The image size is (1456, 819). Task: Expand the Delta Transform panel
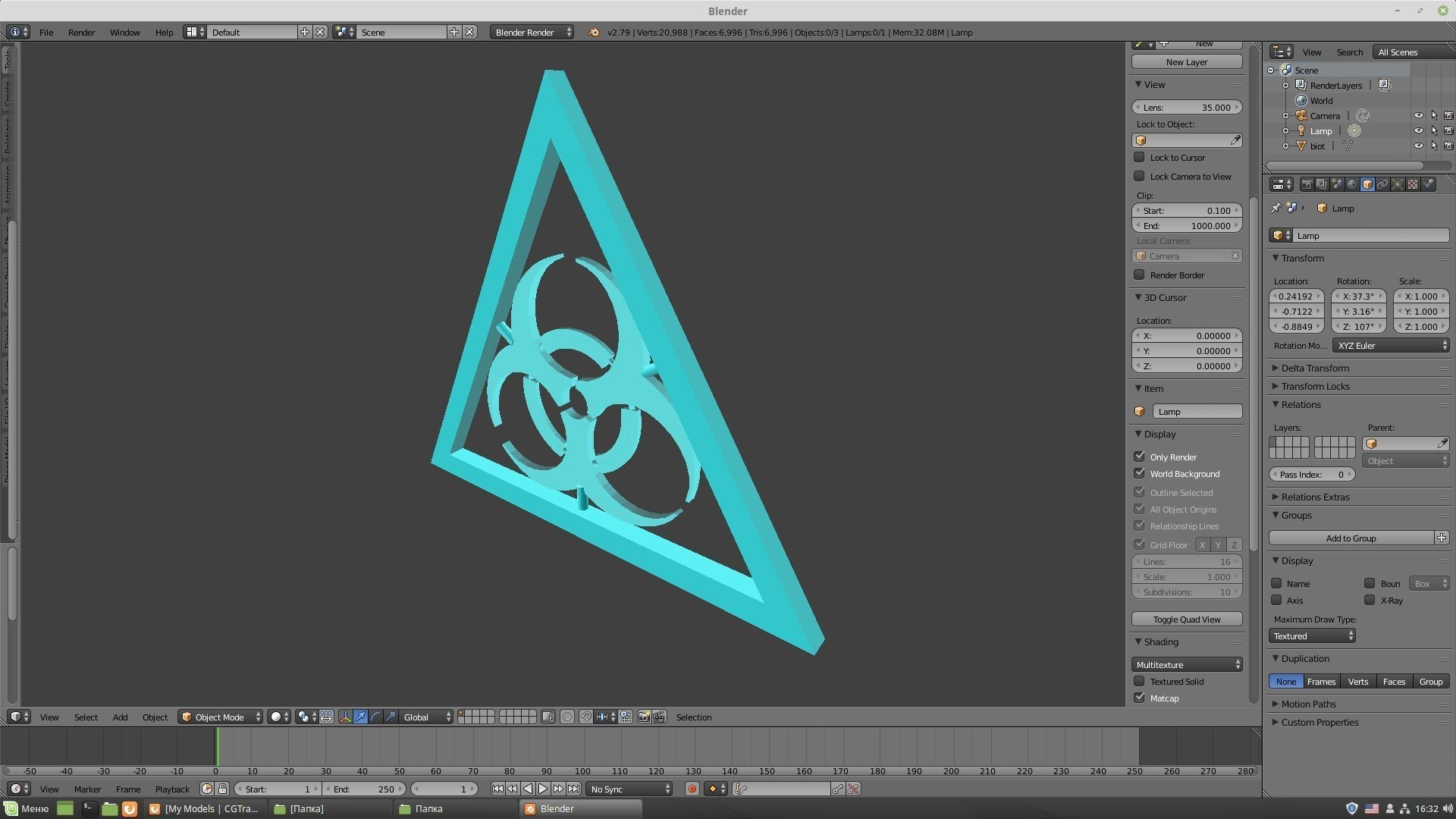pos(1314,369)
